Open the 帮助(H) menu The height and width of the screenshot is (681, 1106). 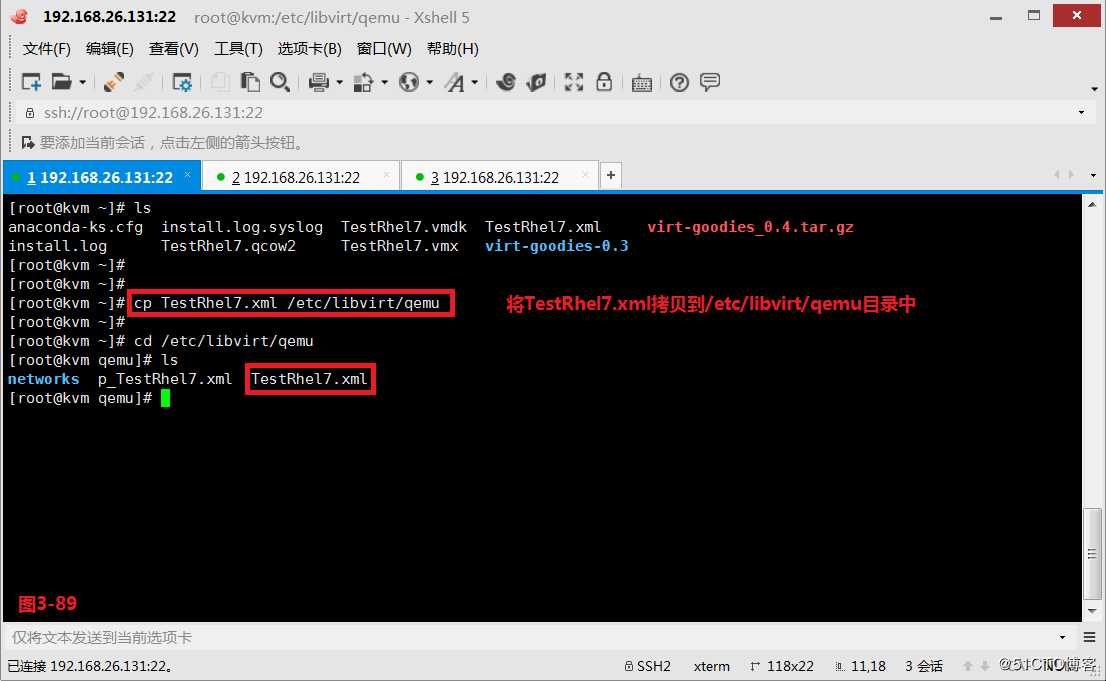pyautogui.click(x=453, y=49)
